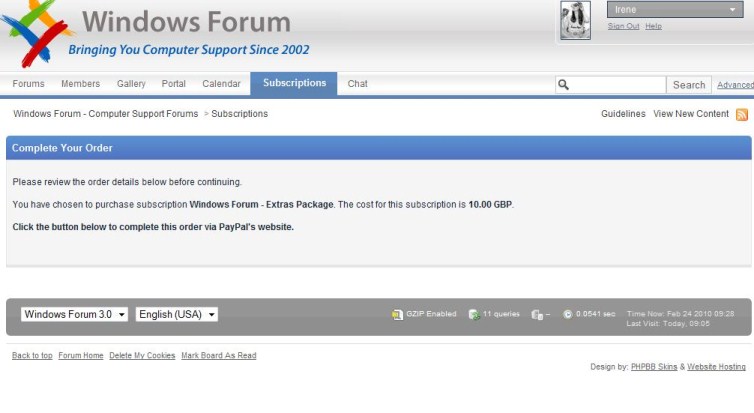Click the search magnifier icon
This screenshot has height=413, width=754.
(563, 85)
